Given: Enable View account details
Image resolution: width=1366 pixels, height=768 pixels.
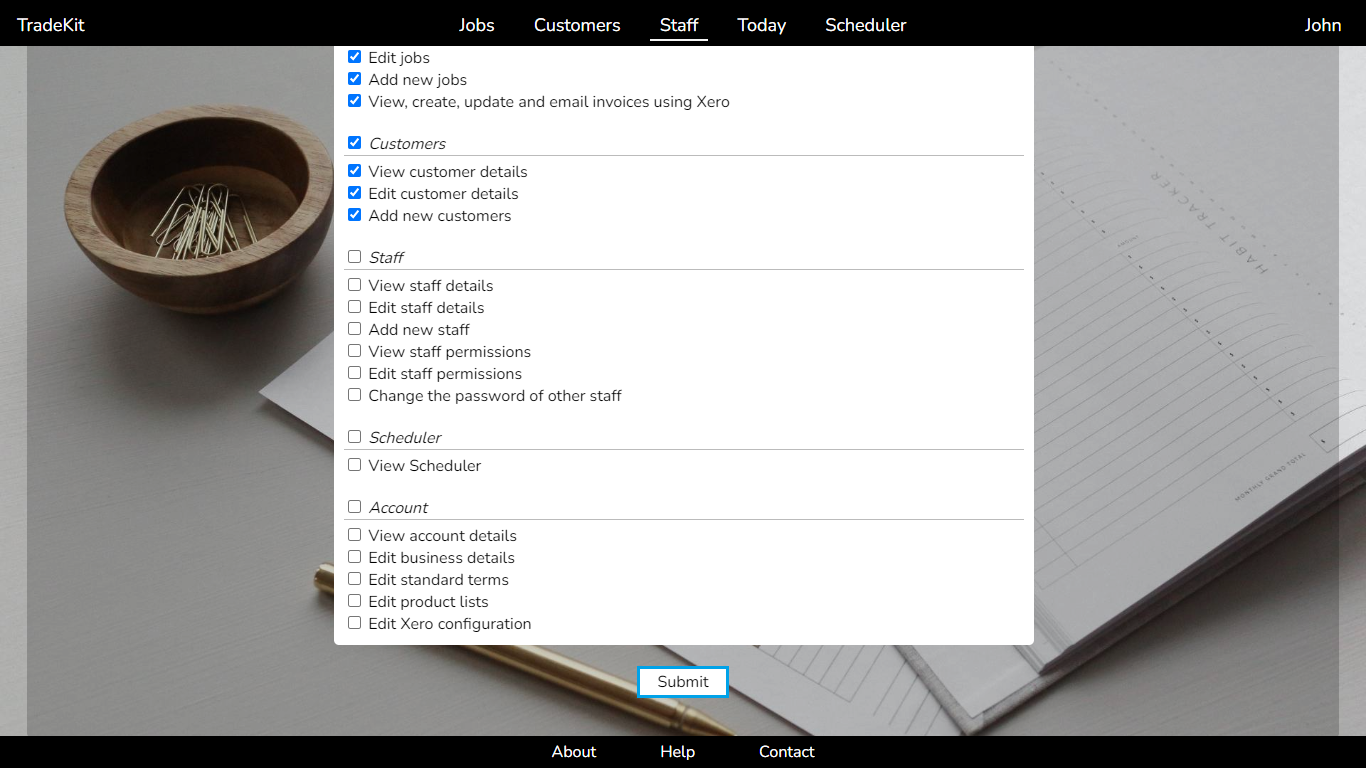Looking at the screenshot, I should (354, 535).
